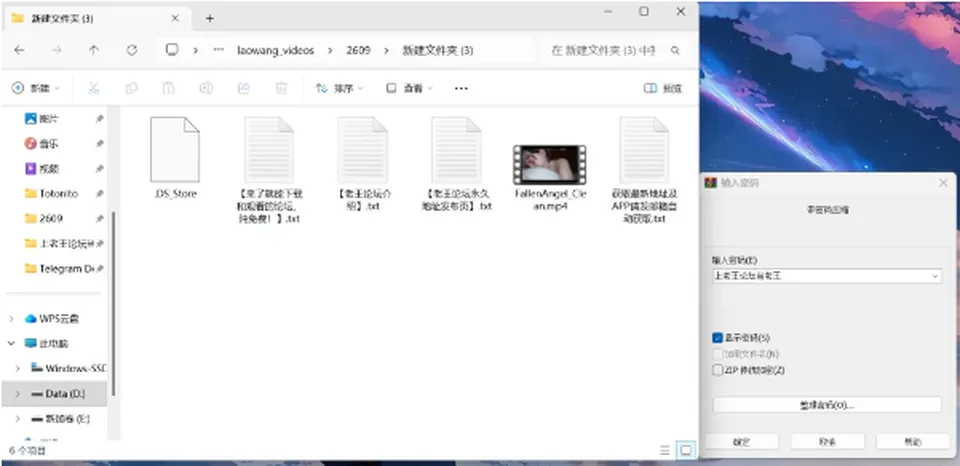Click the chevron after laowang_videos in the address bar
The width and height of the screenshot is (960, 466).
click(x=330, y=50)
